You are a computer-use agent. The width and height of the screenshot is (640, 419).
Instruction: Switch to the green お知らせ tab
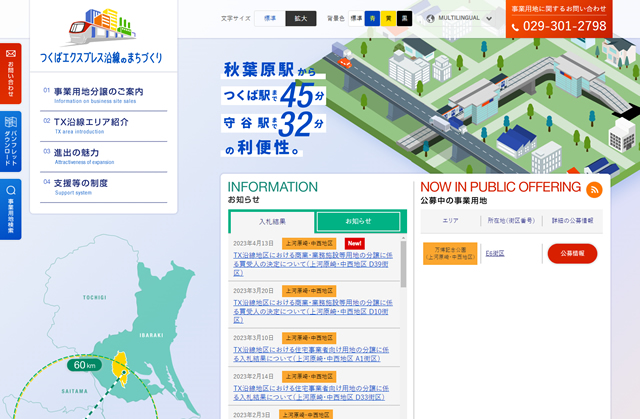click(358, 222)
